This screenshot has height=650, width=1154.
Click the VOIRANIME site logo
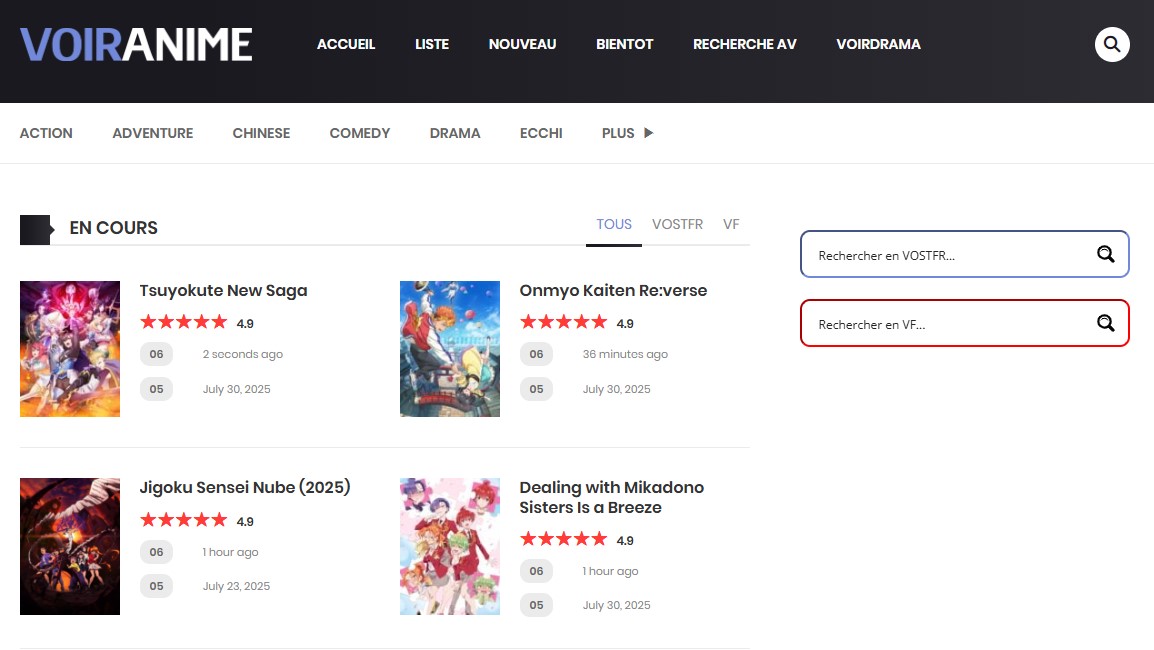click(135, 43)
